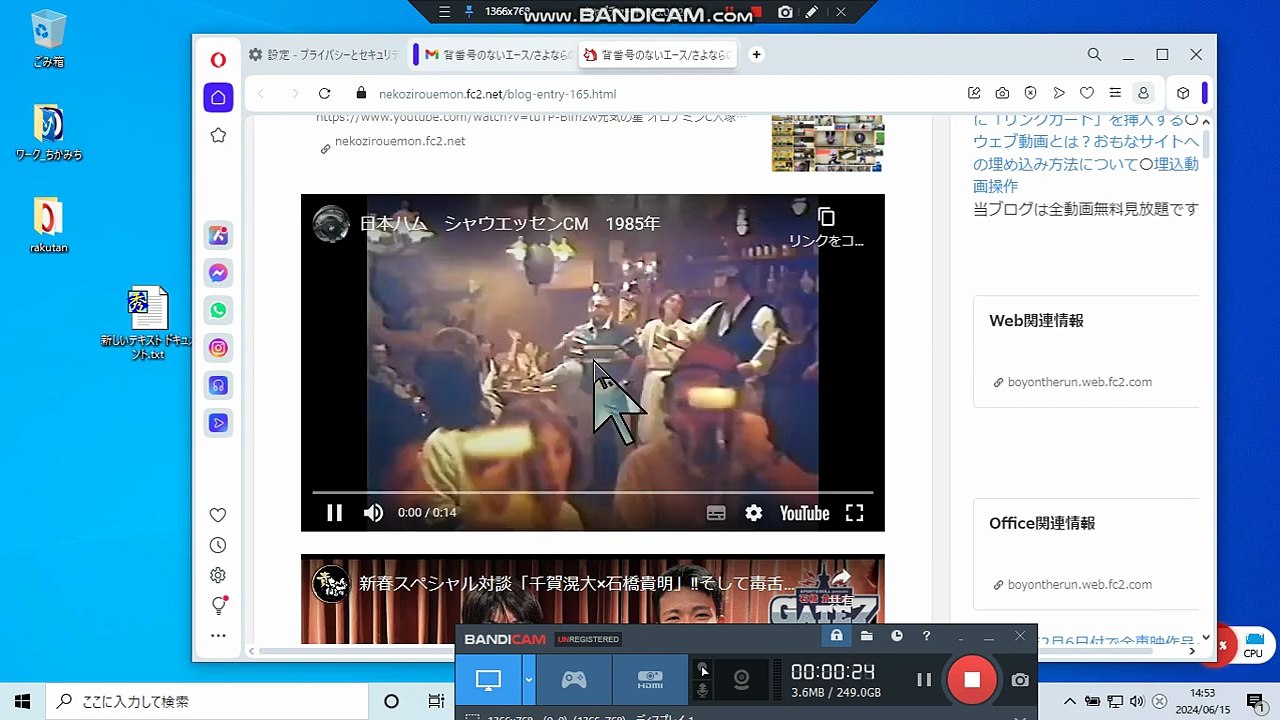Open the Windows Start menu
Viewport: 1280px width, 720px height.
point(22,701)
